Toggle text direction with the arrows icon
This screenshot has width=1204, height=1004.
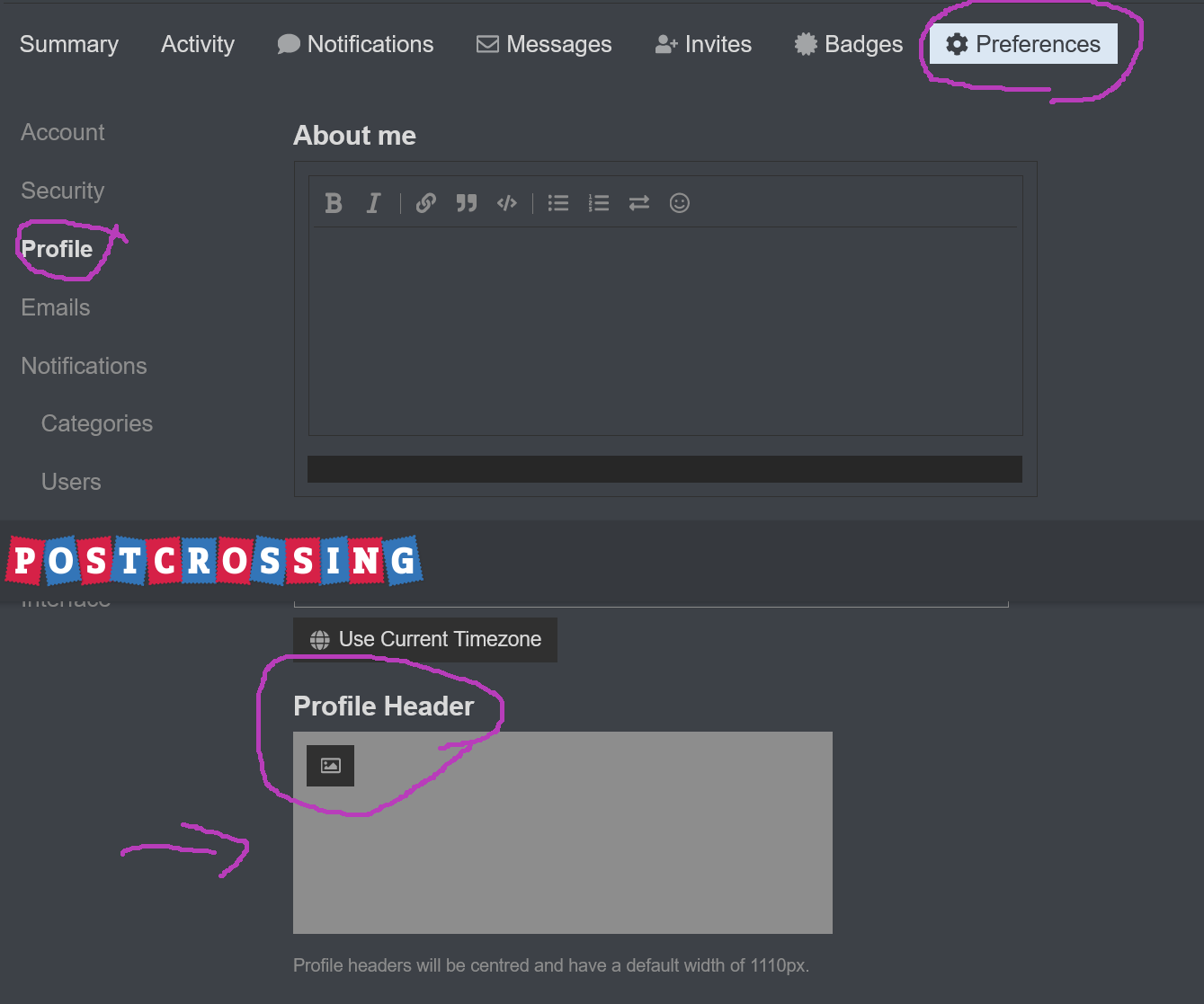point(639,203)
